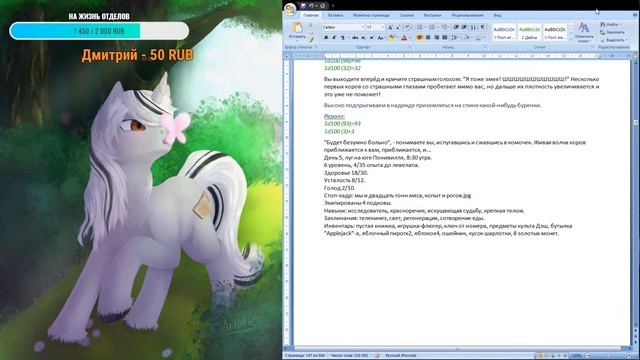
Task: Select Center alignment
Action: [x=428, y=38]
